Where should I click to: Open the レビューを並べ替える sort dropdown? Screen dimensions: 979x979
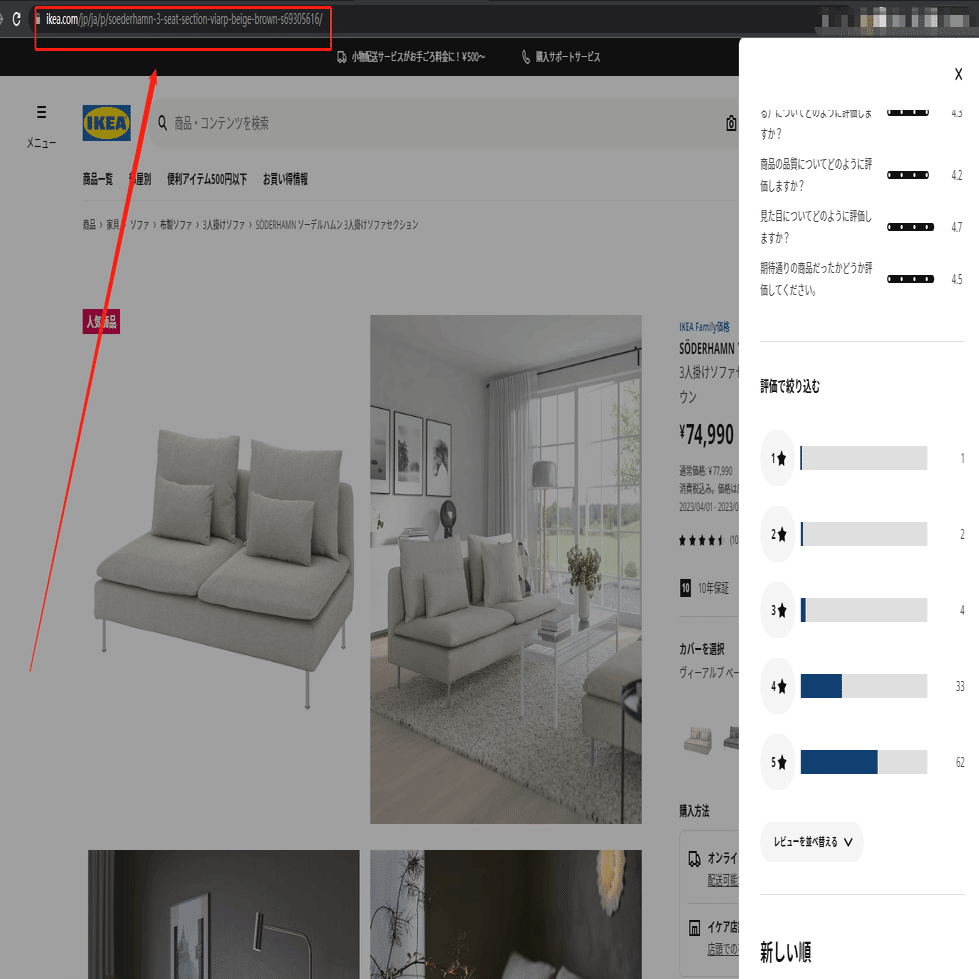coord(812,842)
